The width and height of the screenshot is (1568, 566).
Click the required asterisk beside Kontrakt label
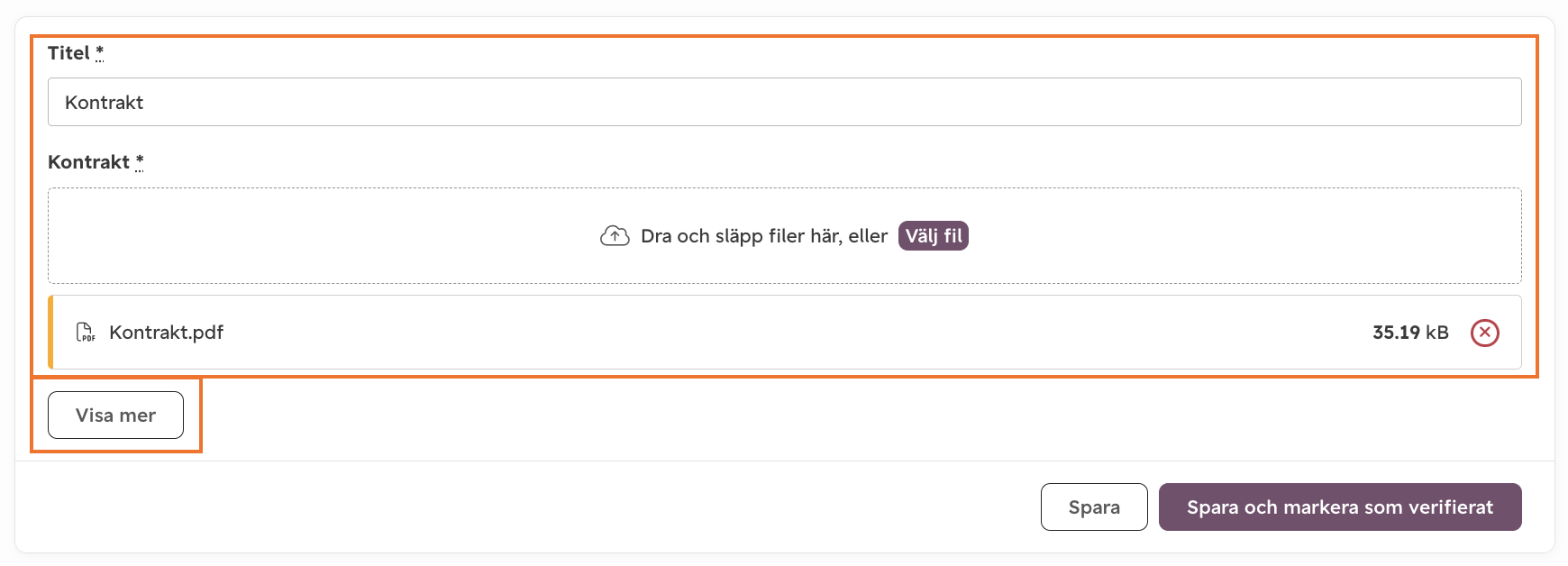point(140,162)
